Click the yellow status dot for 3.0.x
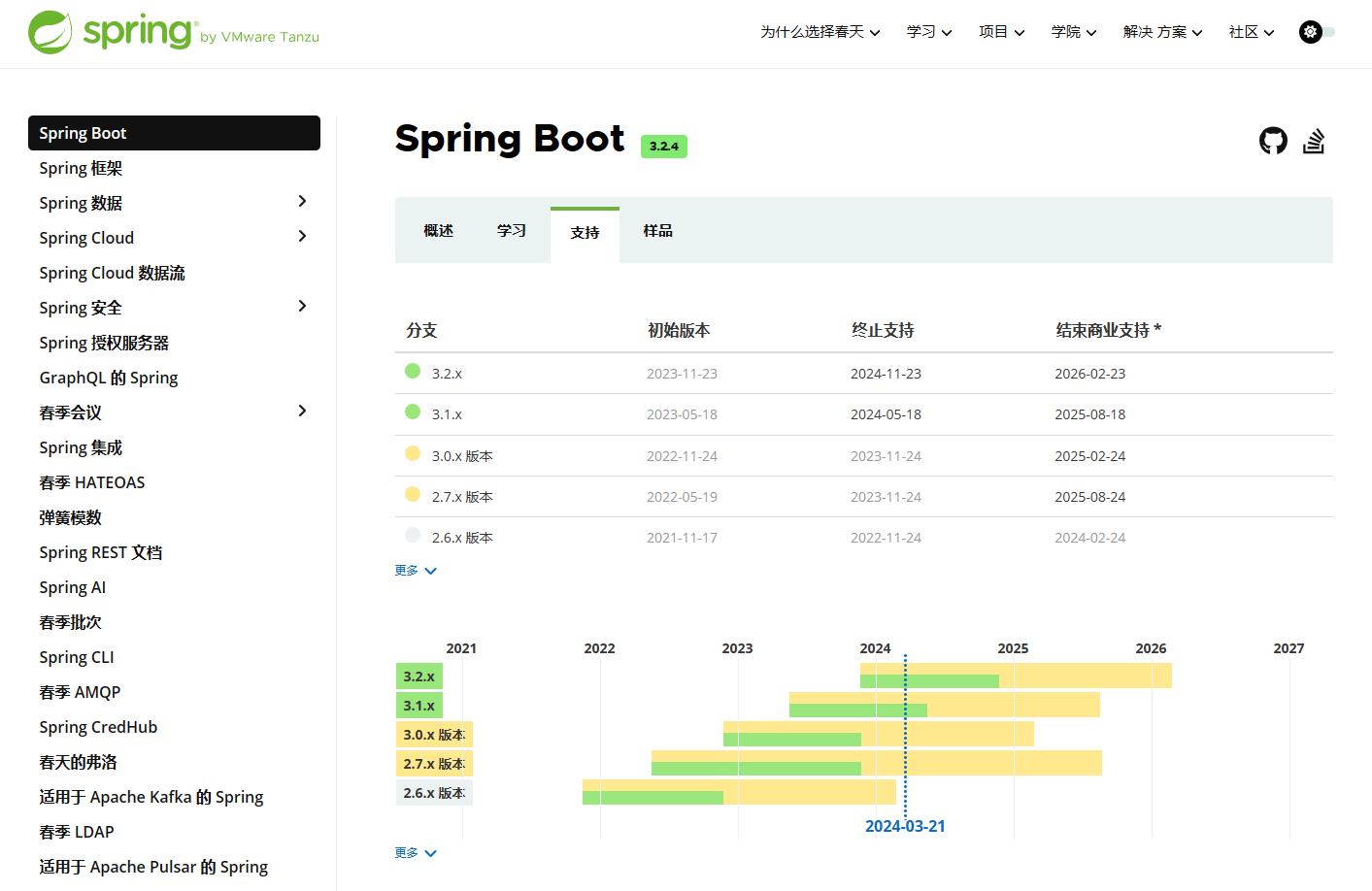The image size is (1372, 891). tap(413, 453)
